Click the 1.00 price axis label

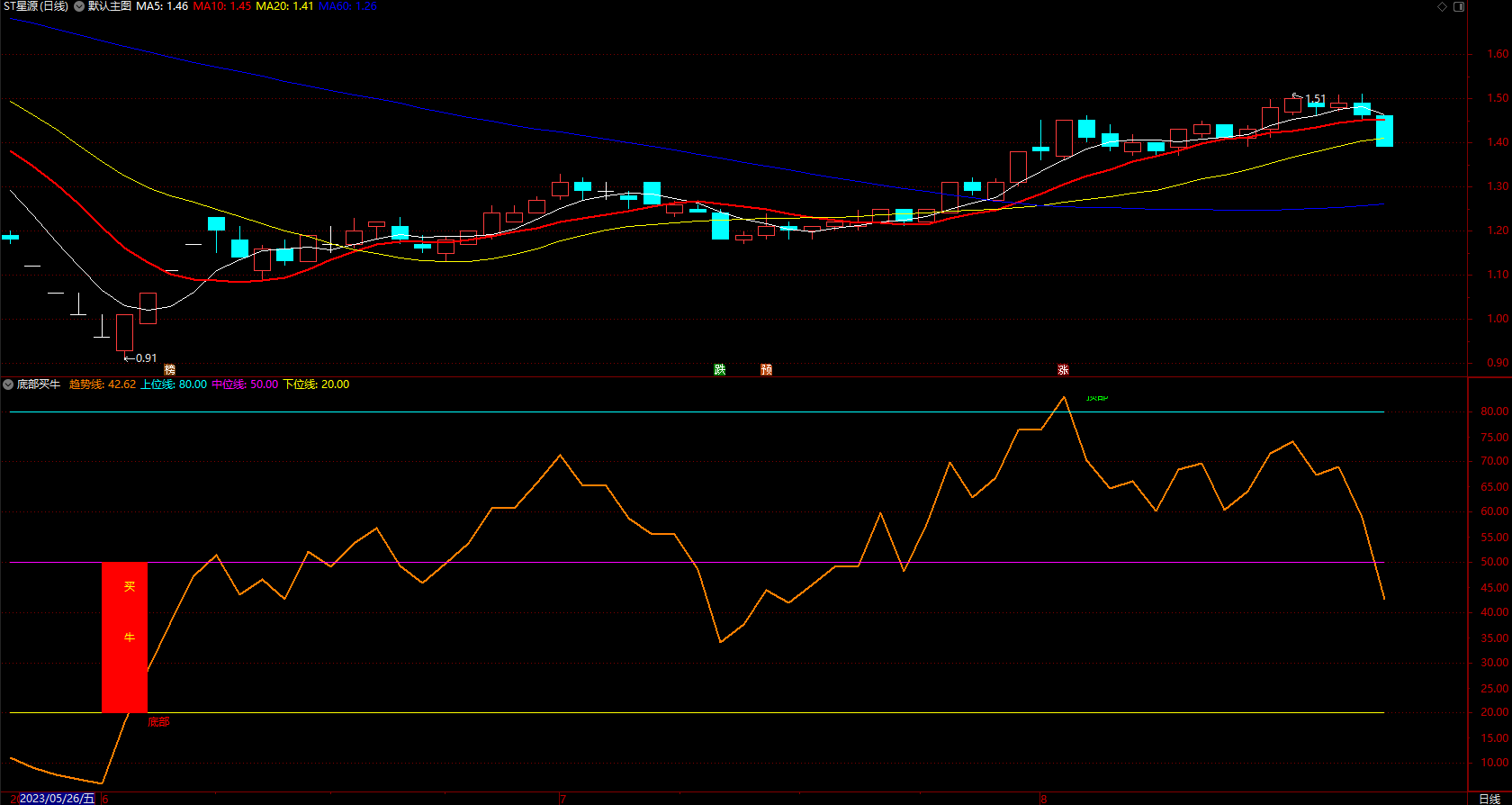(x=1498, y=319)
